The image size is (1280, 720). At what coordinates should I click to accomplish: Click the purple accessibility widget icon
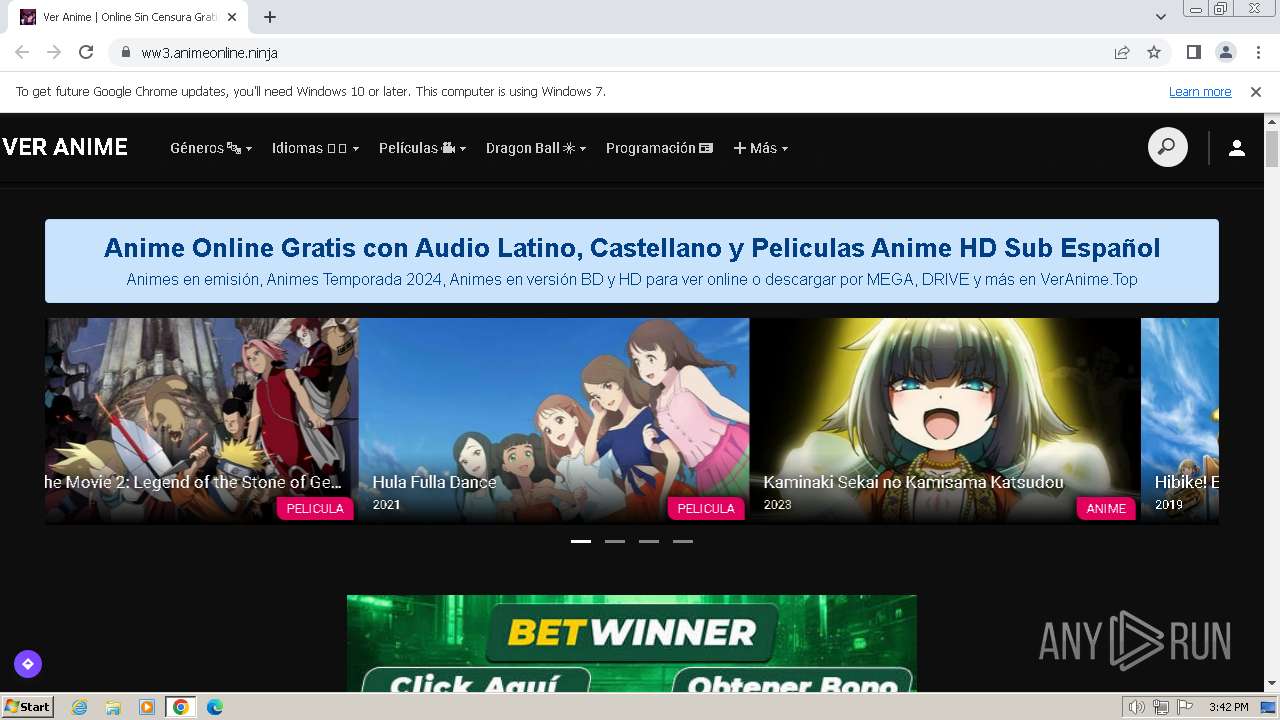click(28, 663)
